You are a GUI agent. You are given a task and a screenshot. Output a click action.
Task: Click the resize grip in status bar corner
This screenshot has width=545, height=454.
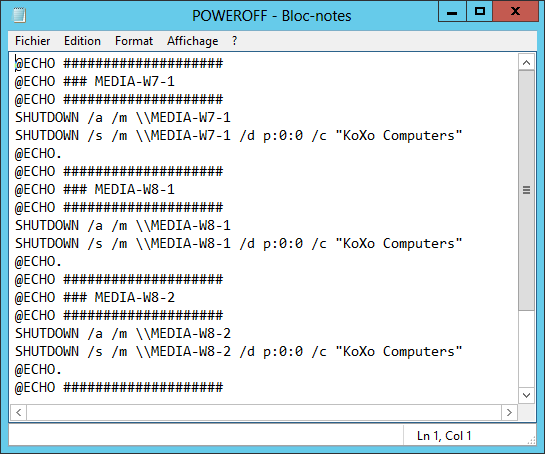click(x=531, y=440)
